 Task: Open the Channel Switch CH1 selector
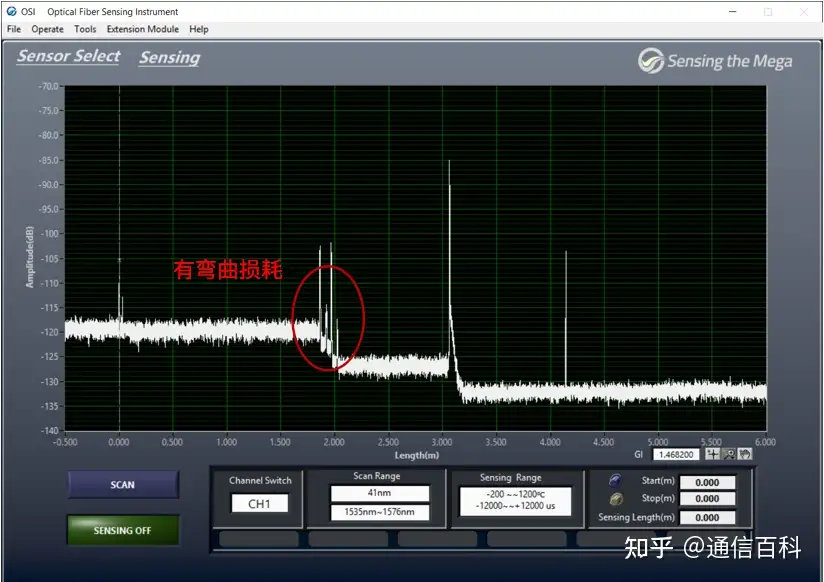(260, 503)
